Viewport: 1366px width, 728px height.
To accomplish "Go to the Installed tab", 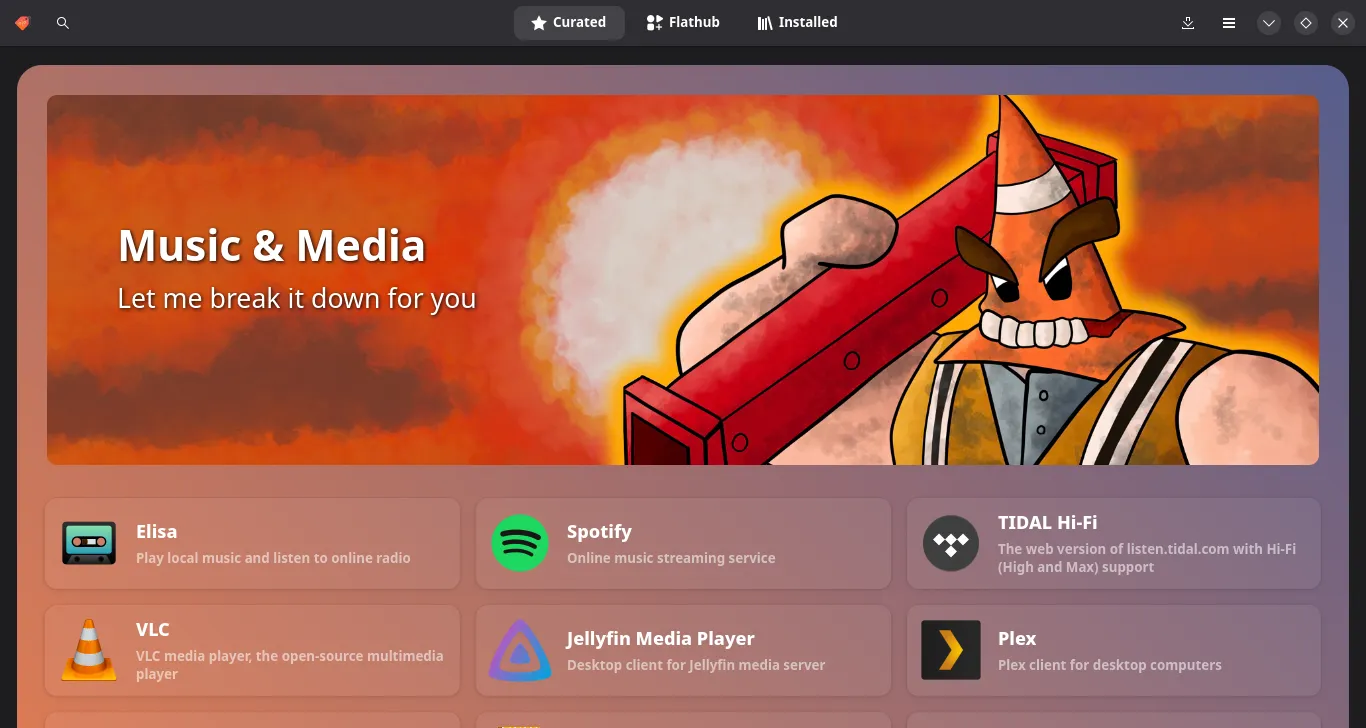I will pos(797,22).
